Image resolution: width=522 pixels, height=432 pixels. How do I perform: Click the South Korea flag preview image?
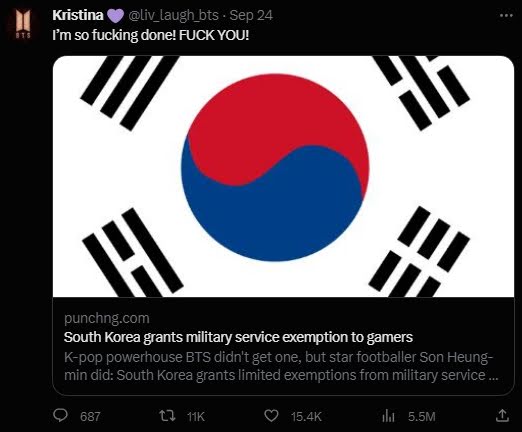283,176
